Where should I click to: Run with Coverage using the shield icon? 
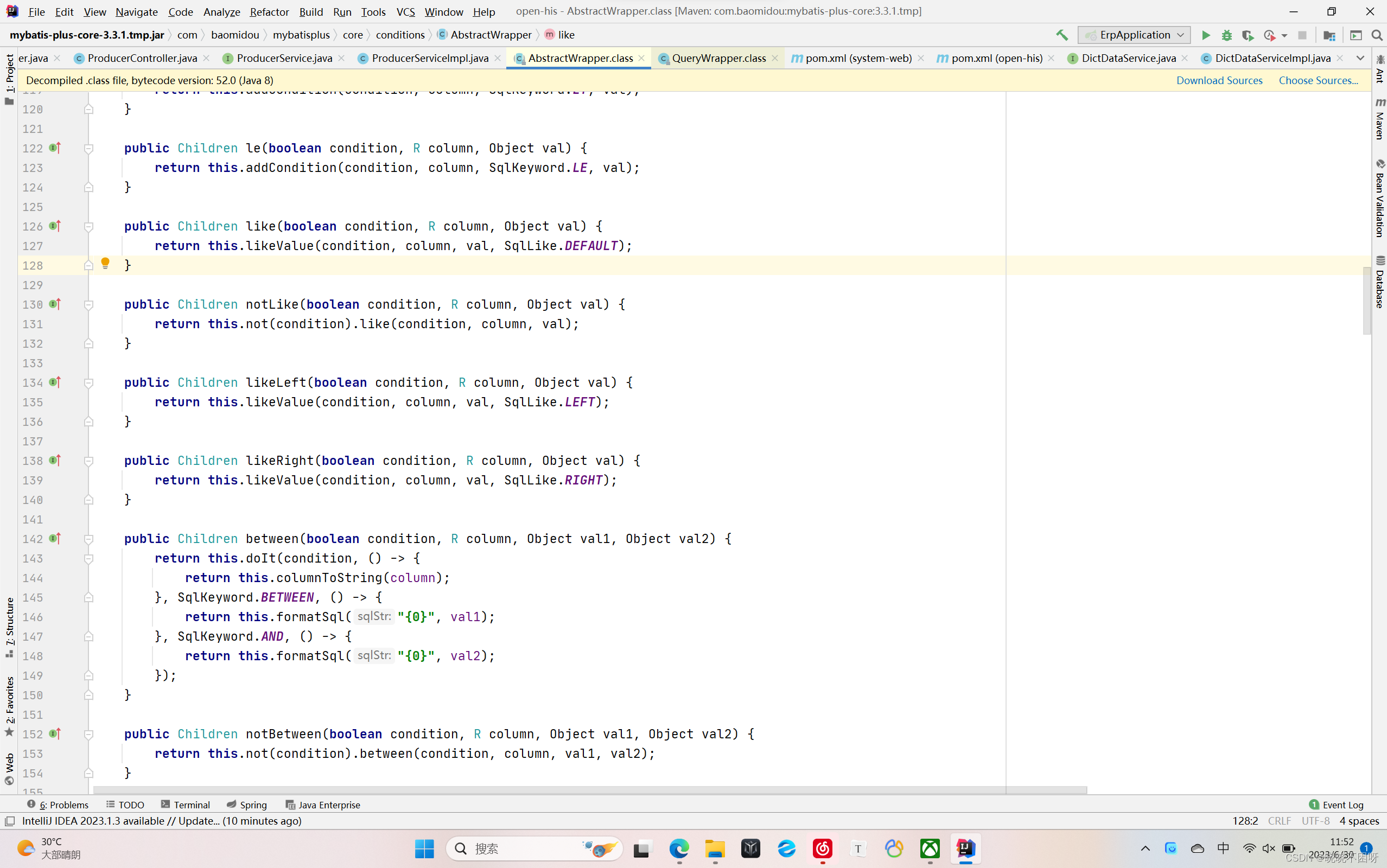1248,35
